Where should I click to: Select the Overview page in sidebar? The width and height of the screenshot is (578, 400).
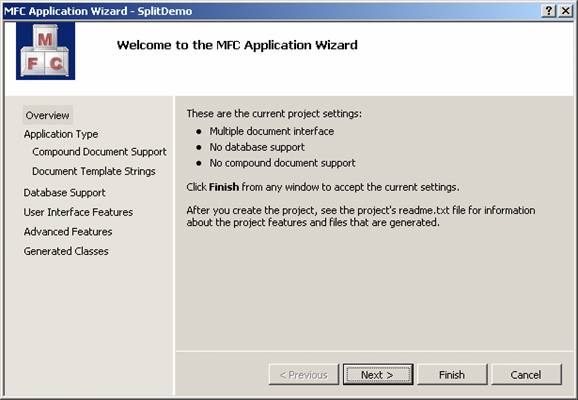coord(48,115)
